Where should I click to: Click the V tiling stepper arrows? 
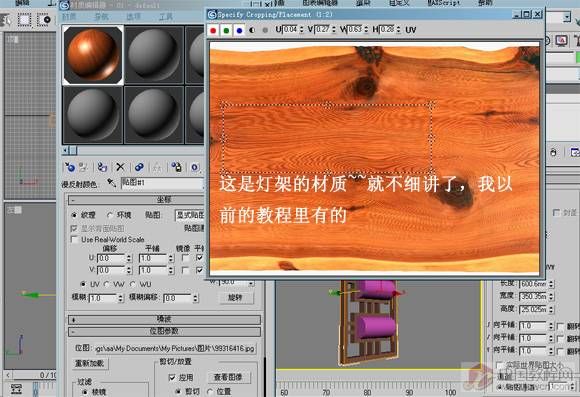[171, 270]
